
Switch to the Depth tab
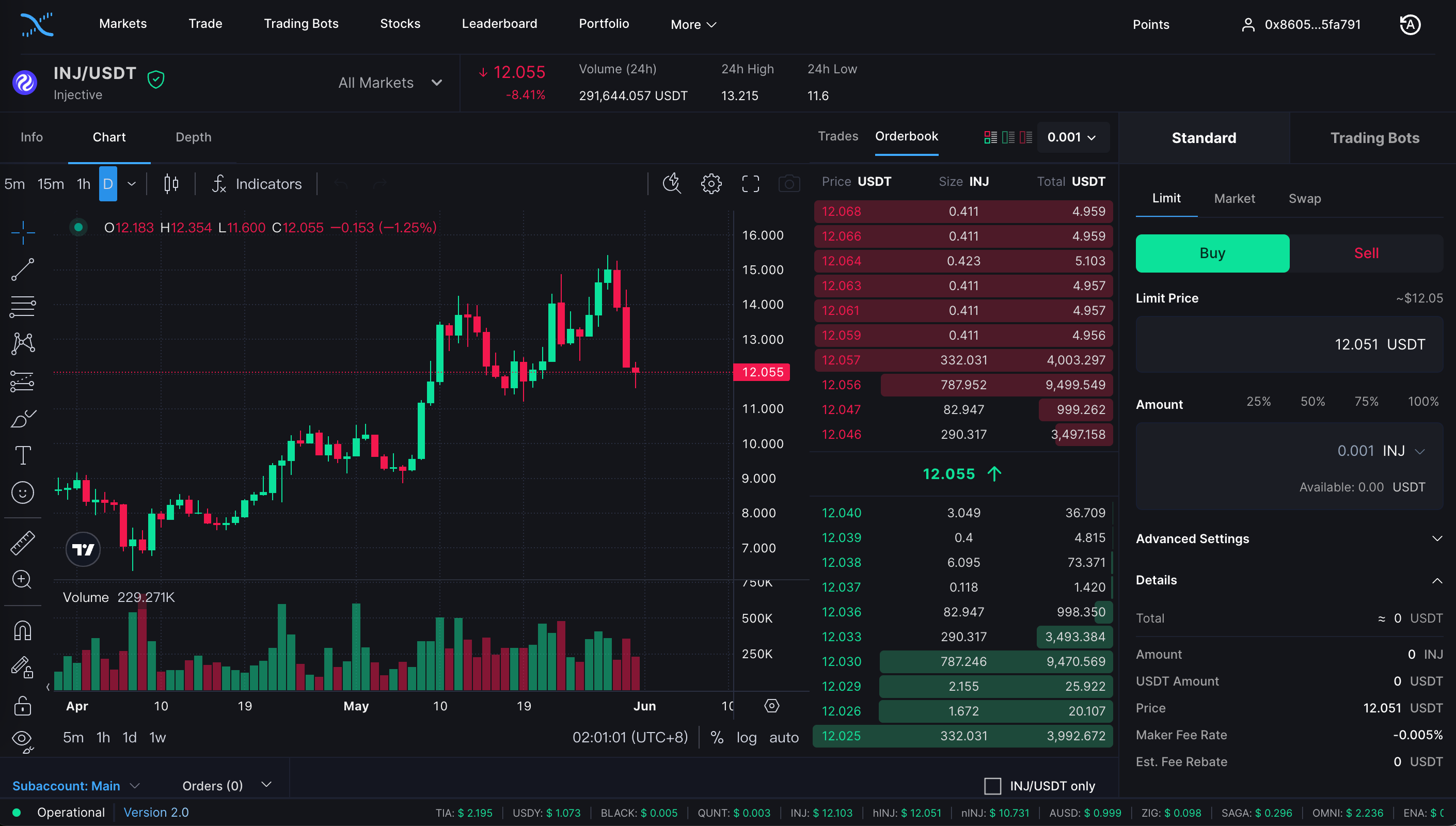click(194, 137)
